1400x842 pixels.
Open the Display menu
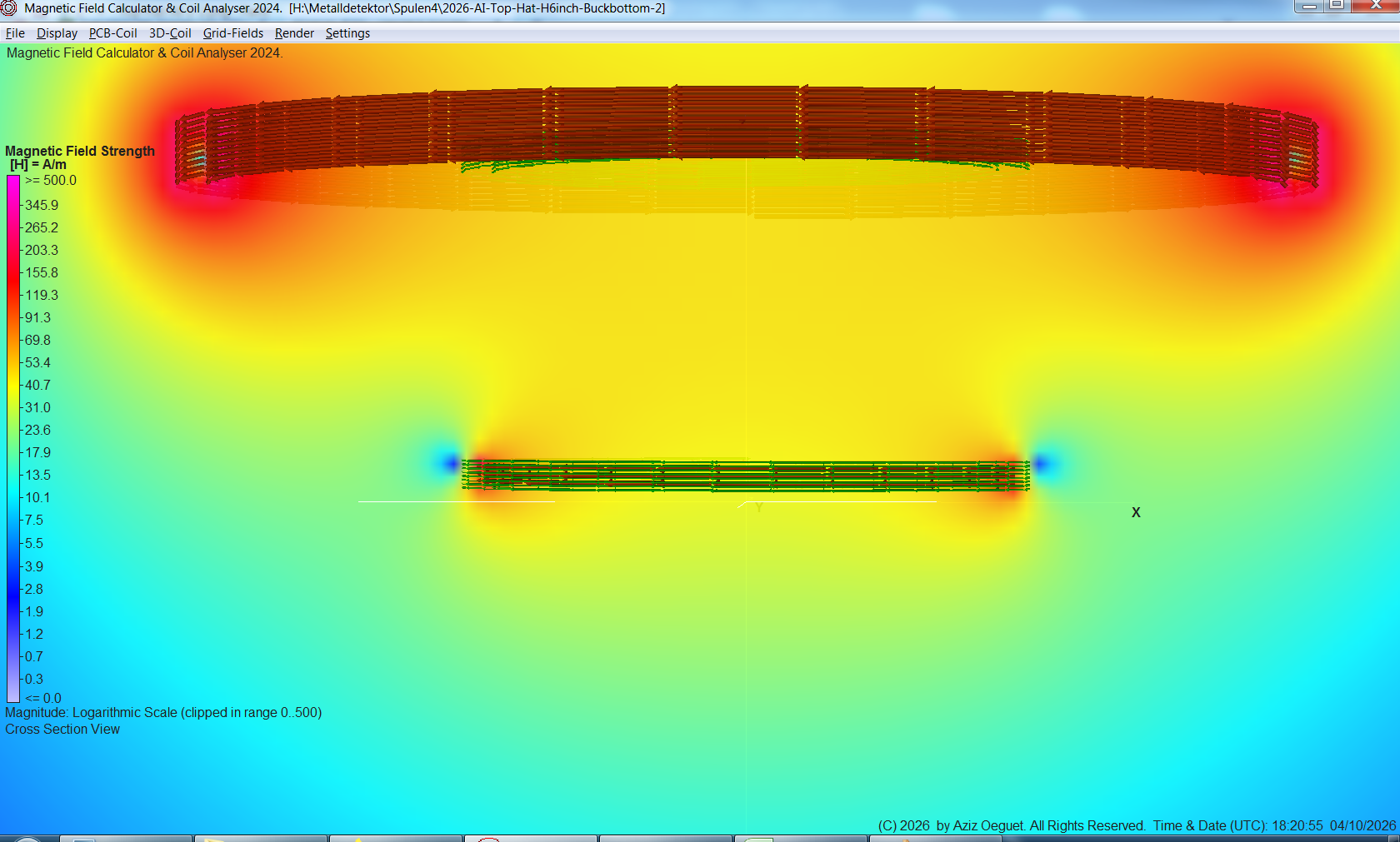(x=57, y=33)
